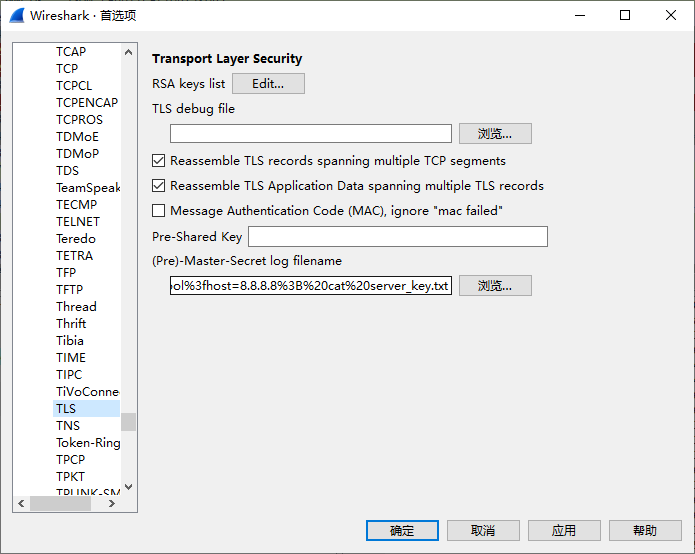This screenshot has width=695, height=554.
Task: Select TDMoE protocol entry
Action: click(77, 137)
